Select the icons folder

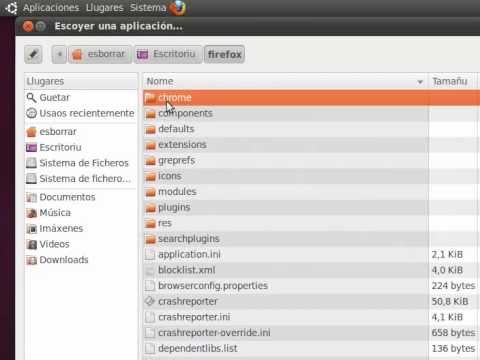pyautogui.click(x=312, y=176)
